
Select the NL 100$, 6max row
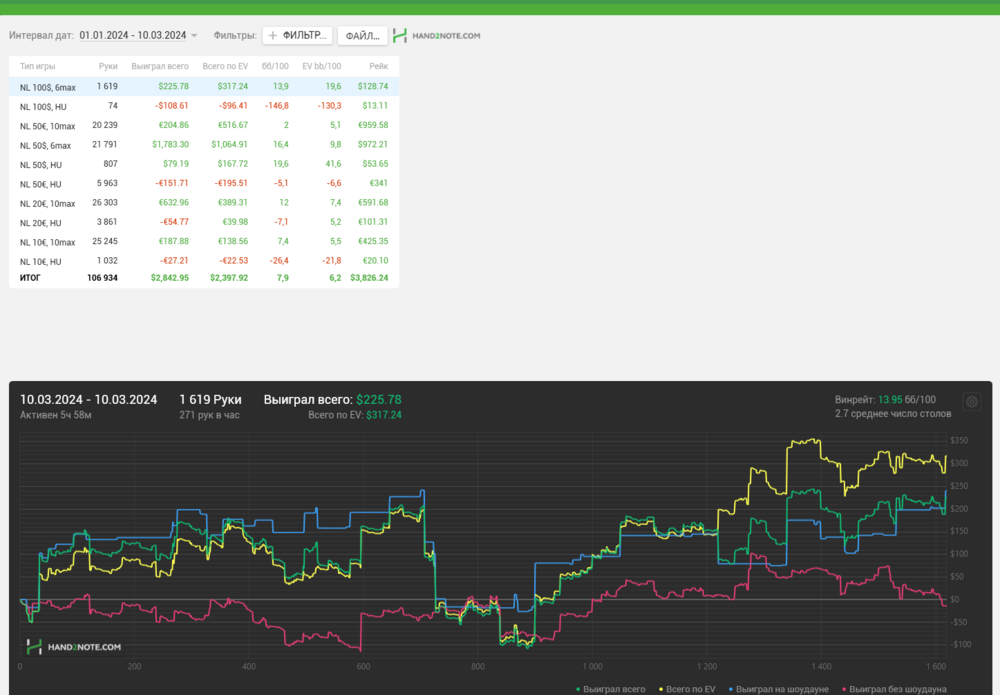[x=204, y=87]
